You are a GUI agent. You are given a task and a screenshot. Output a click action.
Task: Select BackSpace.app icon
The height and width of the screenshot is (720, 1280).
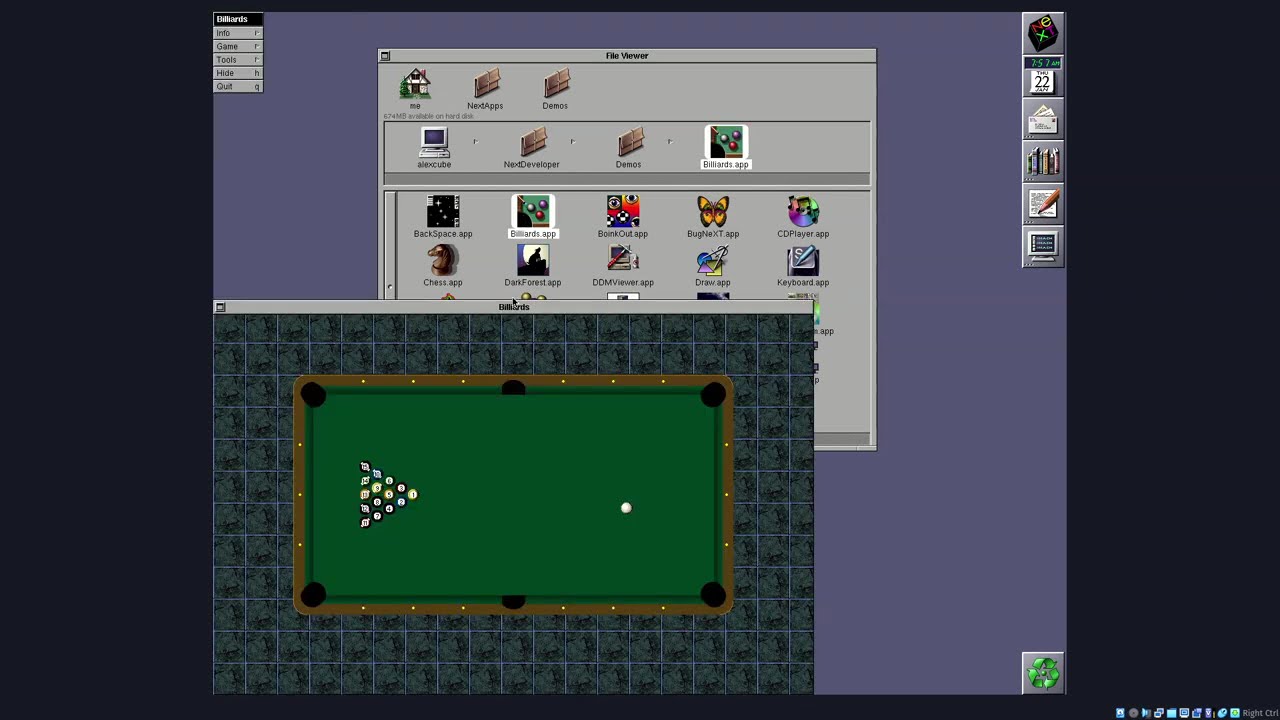443,217
